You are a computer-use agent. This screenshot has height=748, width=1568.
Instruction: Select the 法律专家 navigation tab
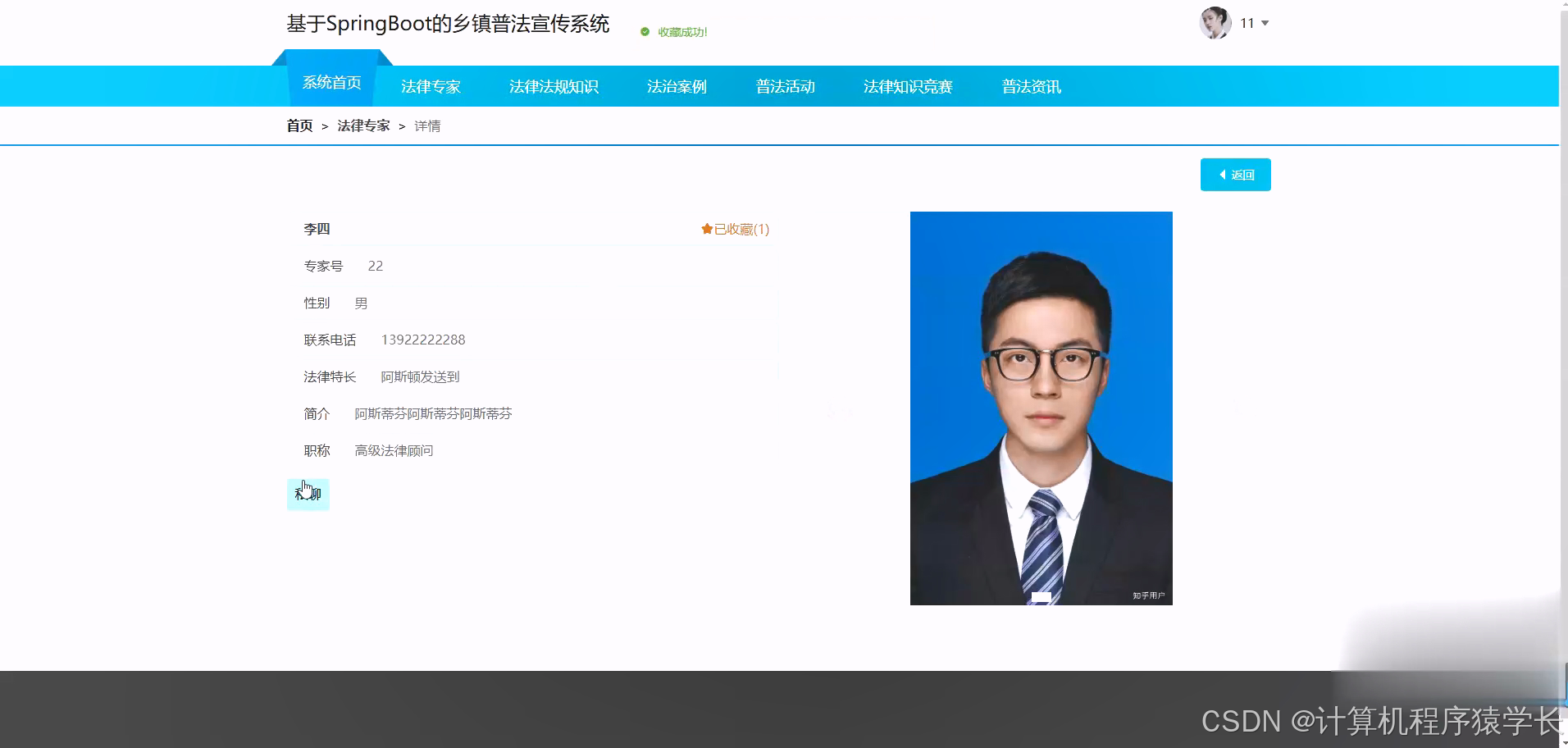[430, 86]
